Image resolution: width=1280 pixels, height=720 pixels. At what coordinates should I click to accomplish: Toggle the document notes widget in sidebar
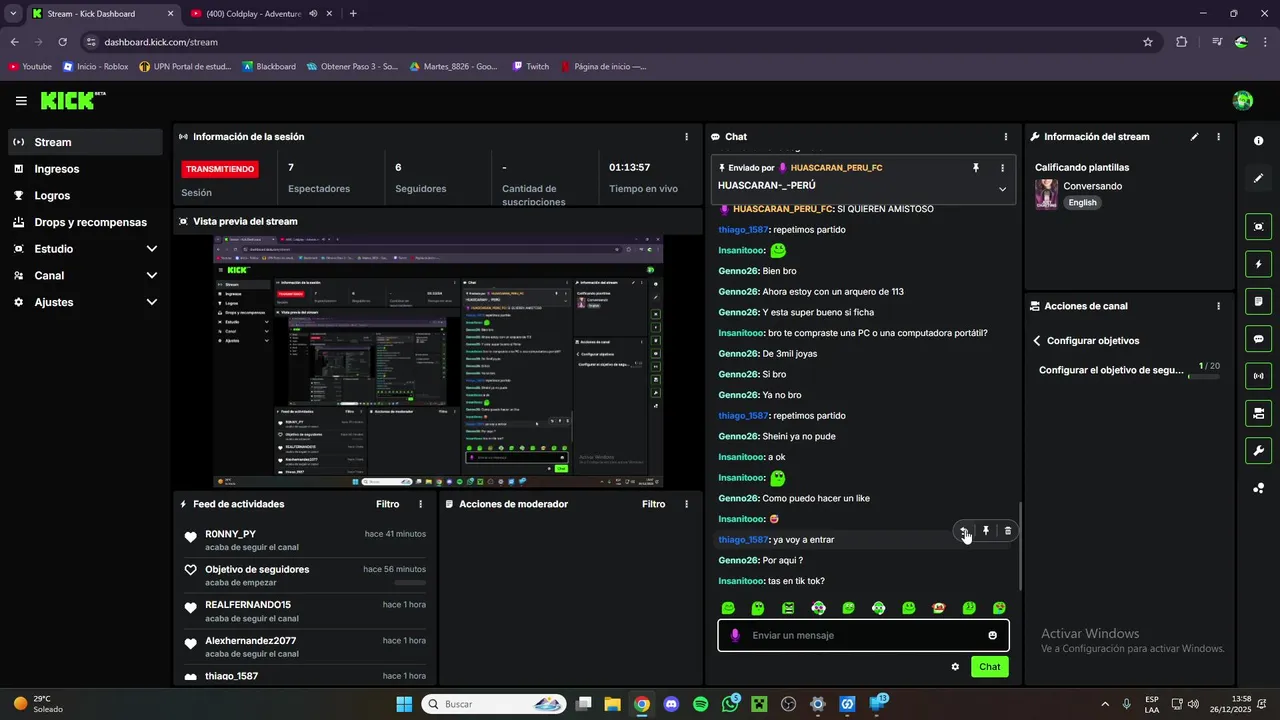(1258, 301)
